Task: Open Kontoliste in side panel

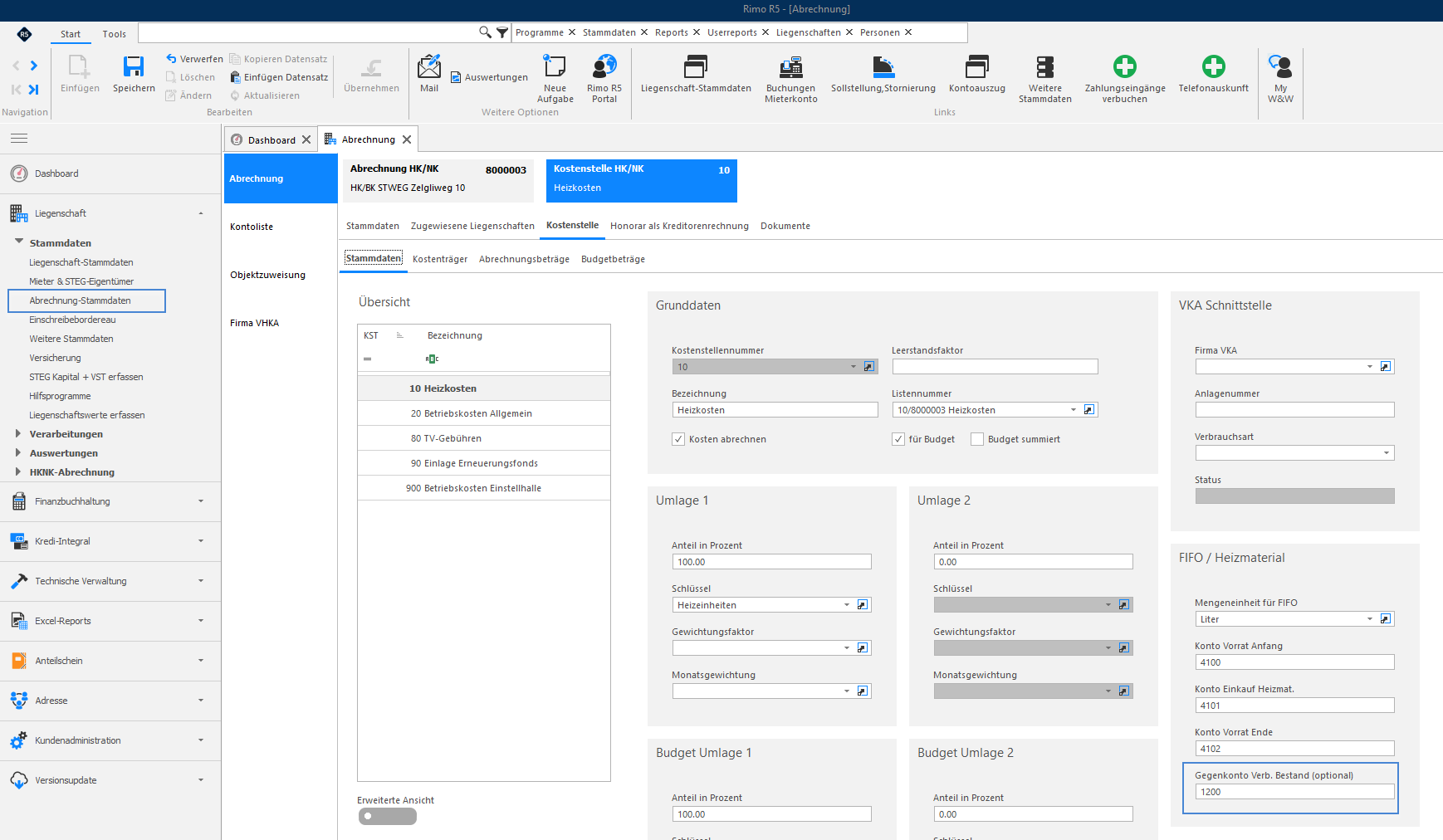Action: pos(252,227)
